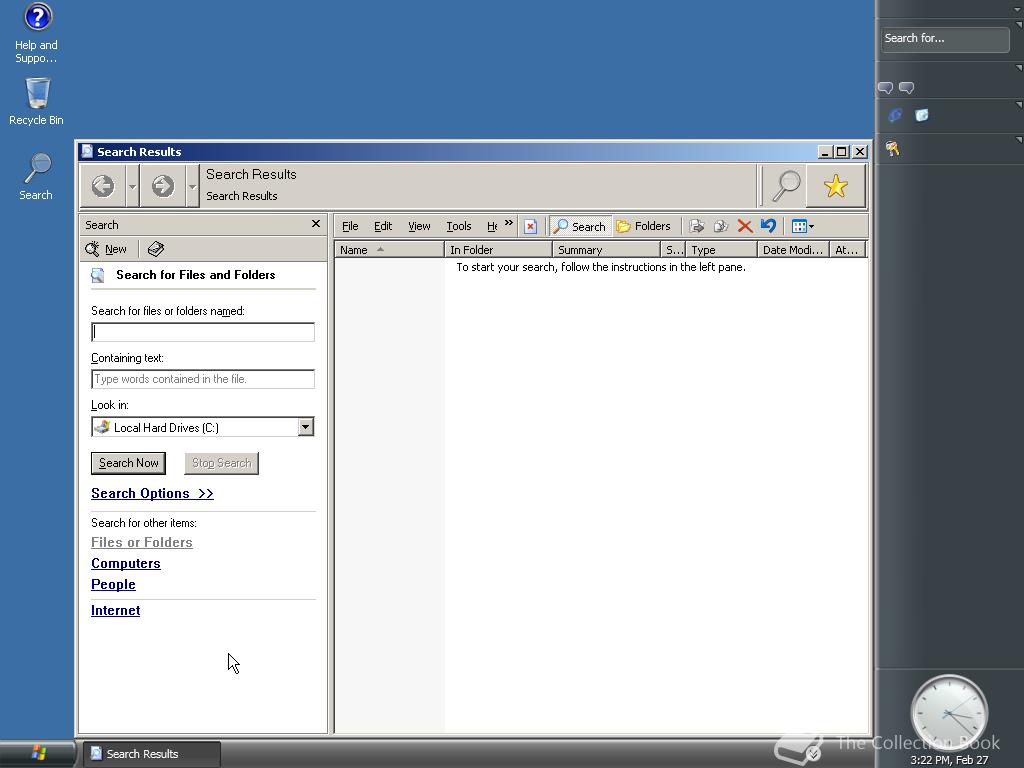
Task: Click the red X page icon in toolbar
Action: coord(530,227)
